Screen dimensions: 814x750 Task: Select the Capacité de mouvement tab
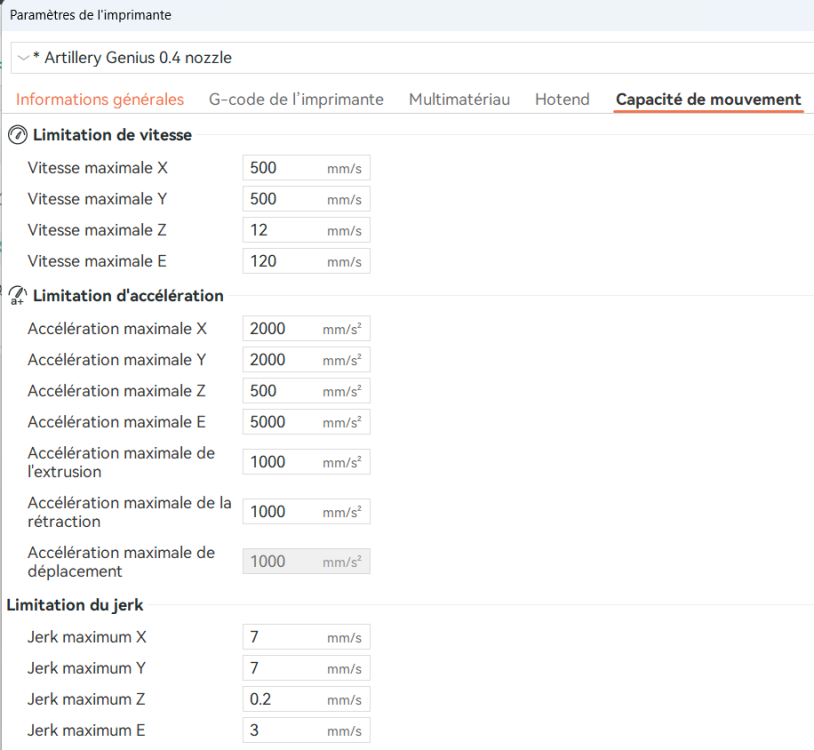tap(708, 99)
